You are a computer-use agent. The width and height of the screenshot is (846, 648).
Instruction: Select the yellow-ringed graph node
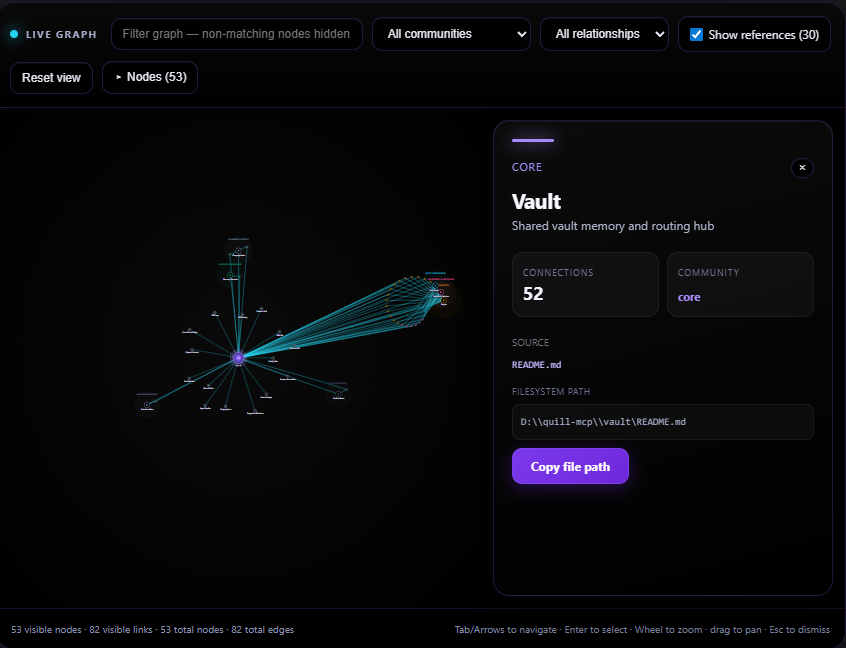[444, 301]
